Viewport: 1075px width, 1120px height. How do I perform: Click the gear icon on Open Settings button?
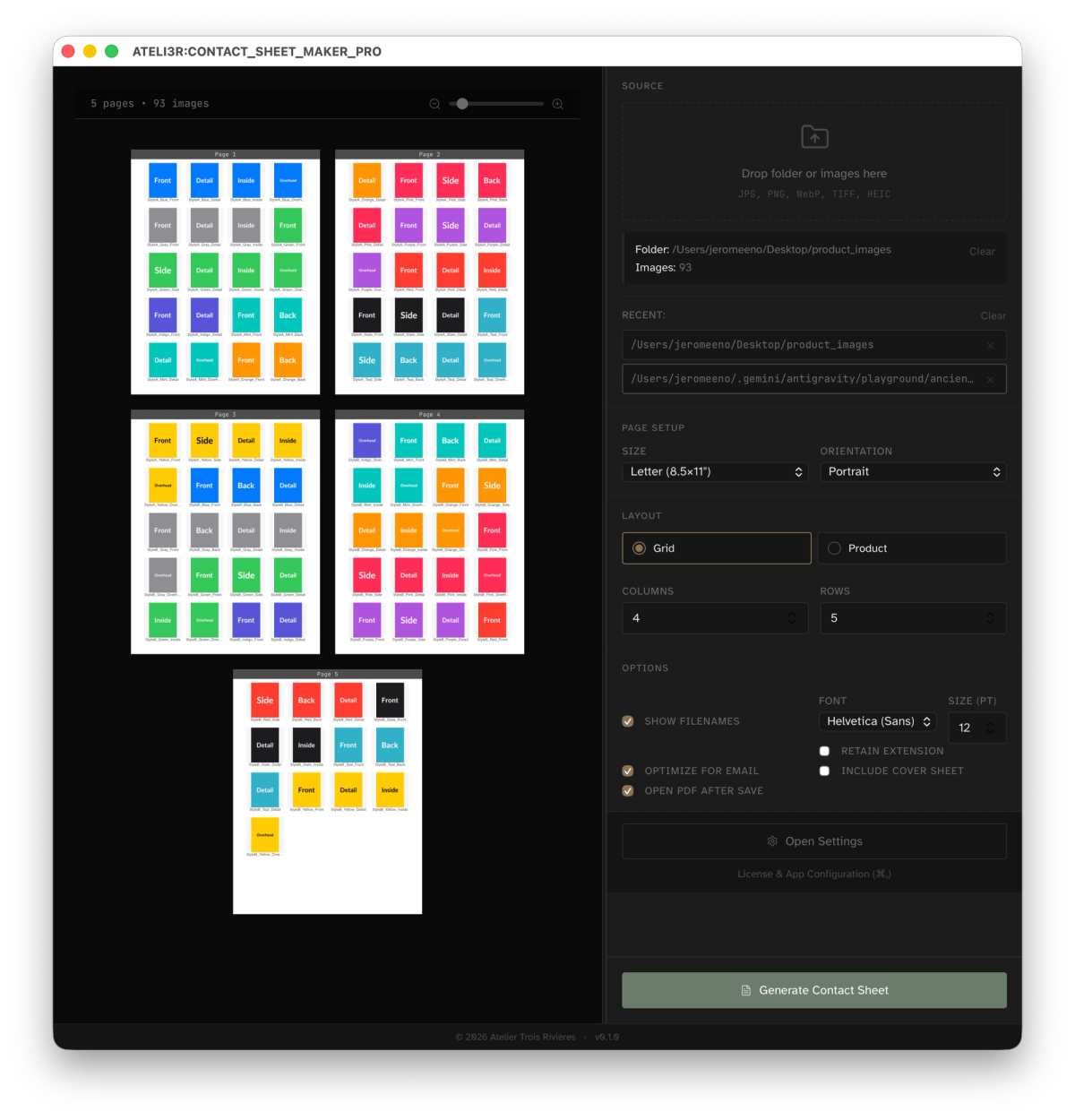[772, 840]
